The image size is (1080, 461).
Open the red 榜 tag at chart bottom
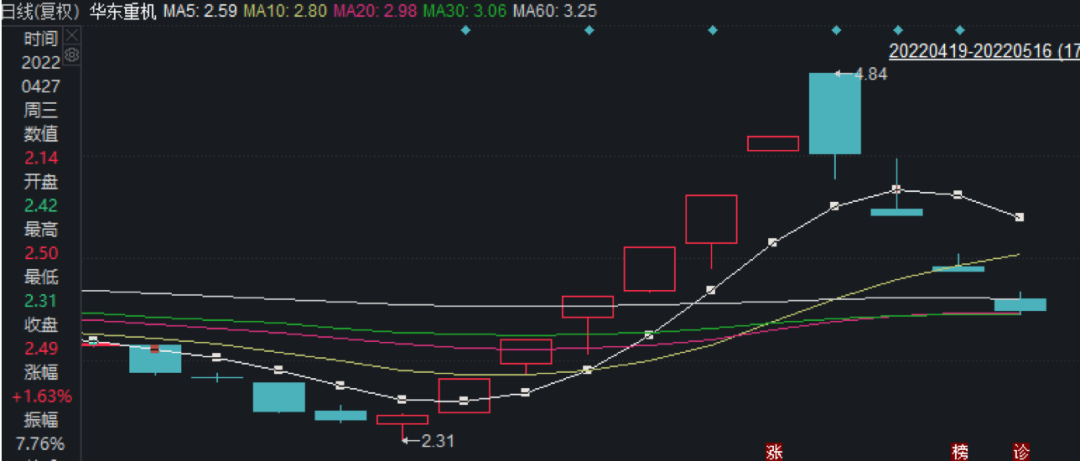959,452
